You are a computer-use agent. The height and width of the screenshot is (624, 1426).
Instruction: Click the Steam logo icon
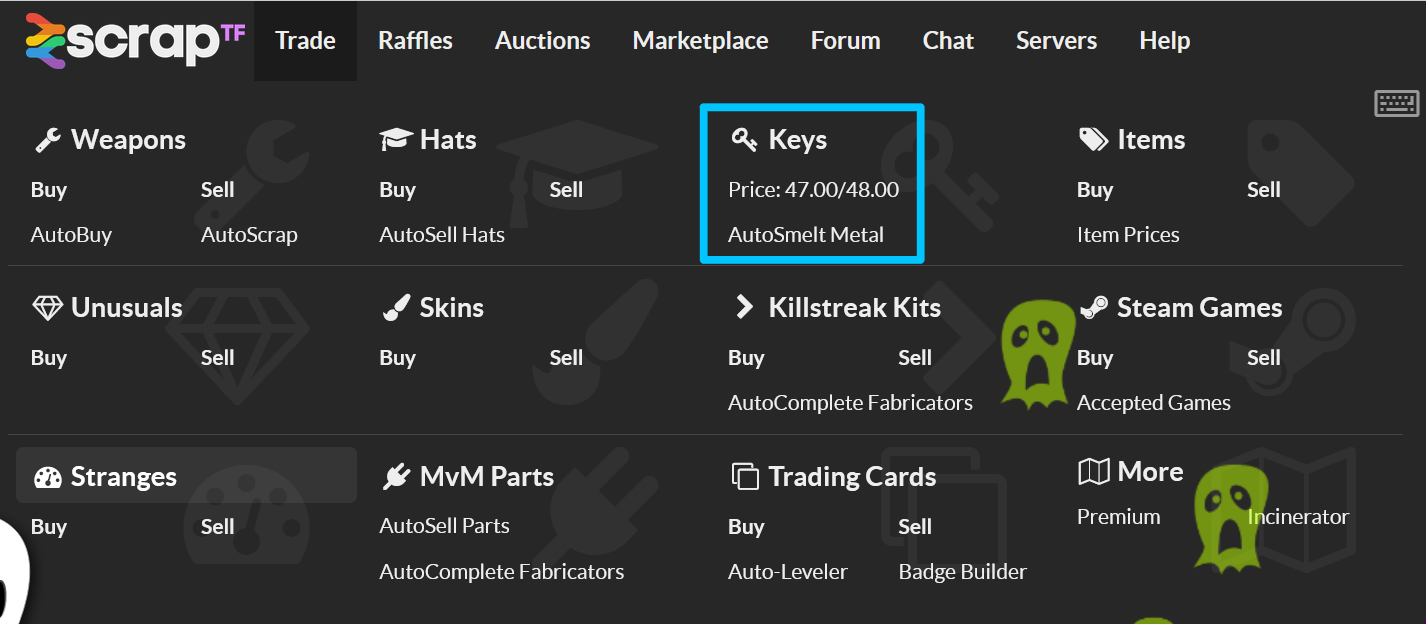point(1093,308)
